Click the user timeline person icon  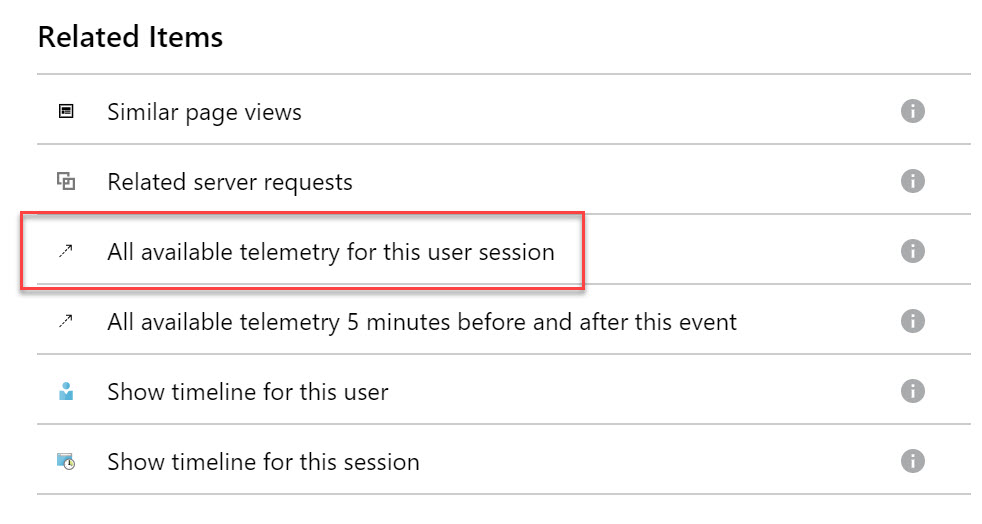[66, 392]
